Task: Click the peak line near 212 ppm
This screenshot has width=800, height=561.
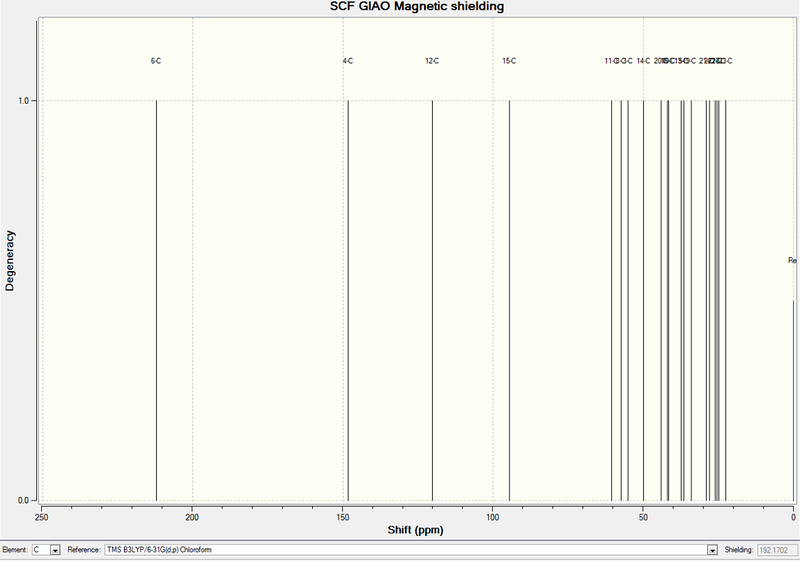Action: [x=156, y=300]
